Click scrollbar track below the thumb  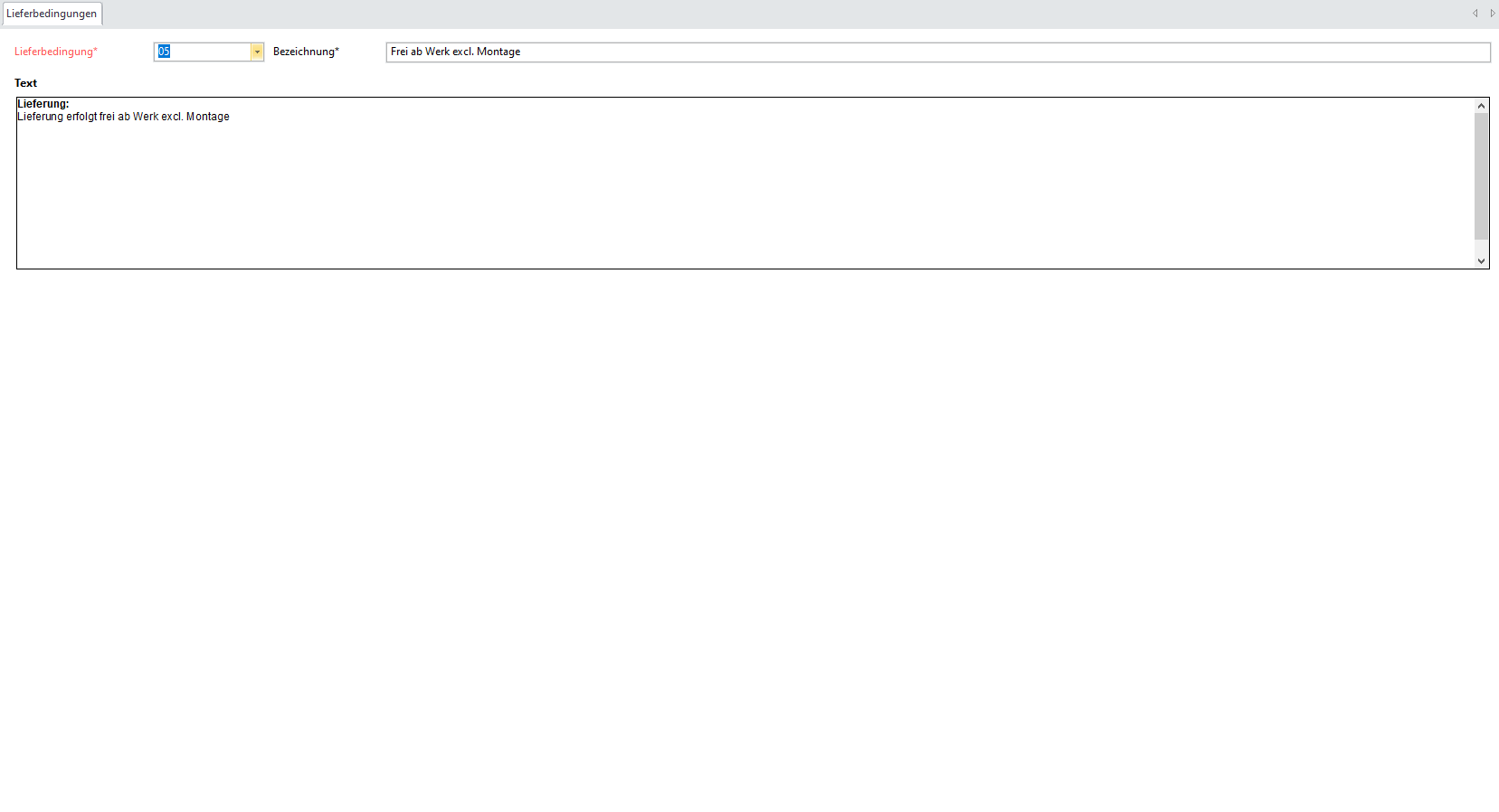tap(1481, 247)
